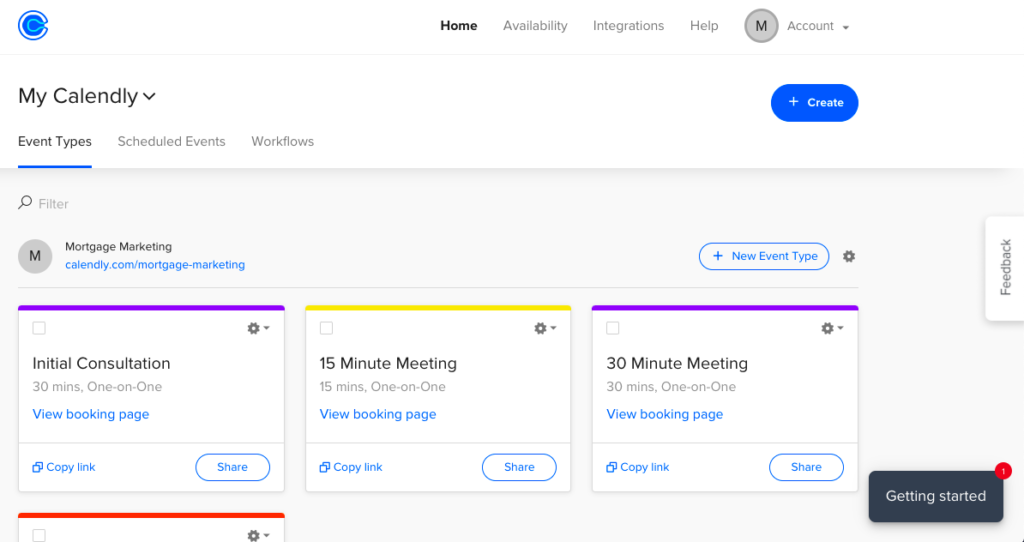View booking page for 15 Minute Meeting

point(377,414)
